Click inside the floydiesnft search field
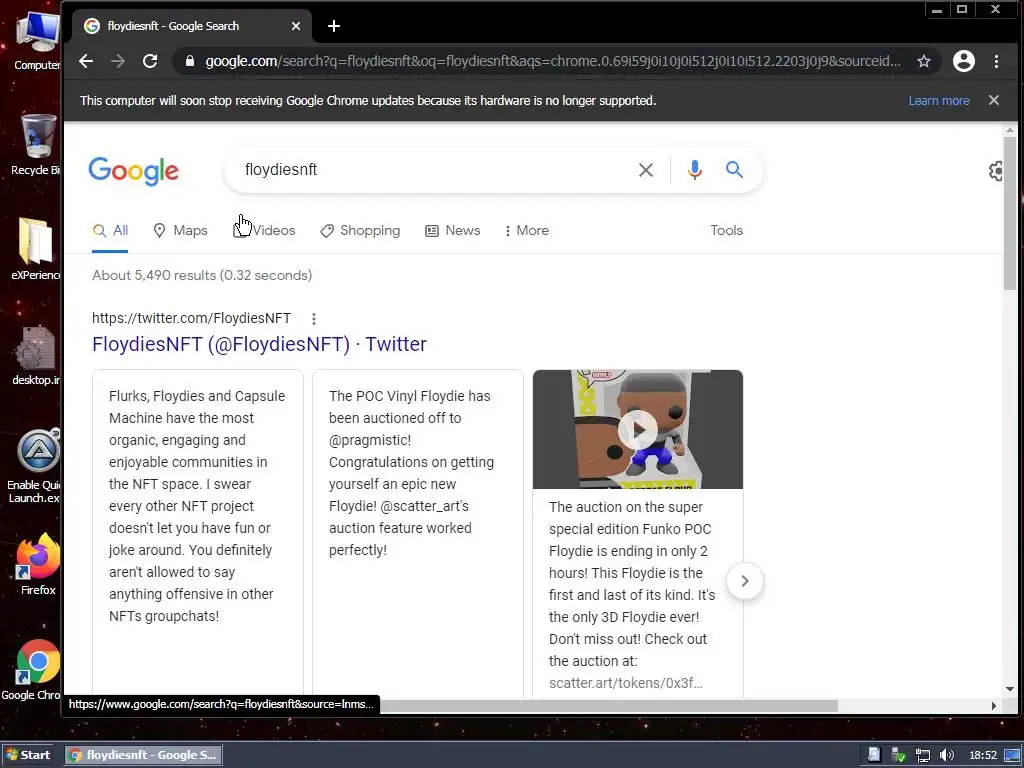This screenshot has height=768, width=1024. (x=431, y=170)
